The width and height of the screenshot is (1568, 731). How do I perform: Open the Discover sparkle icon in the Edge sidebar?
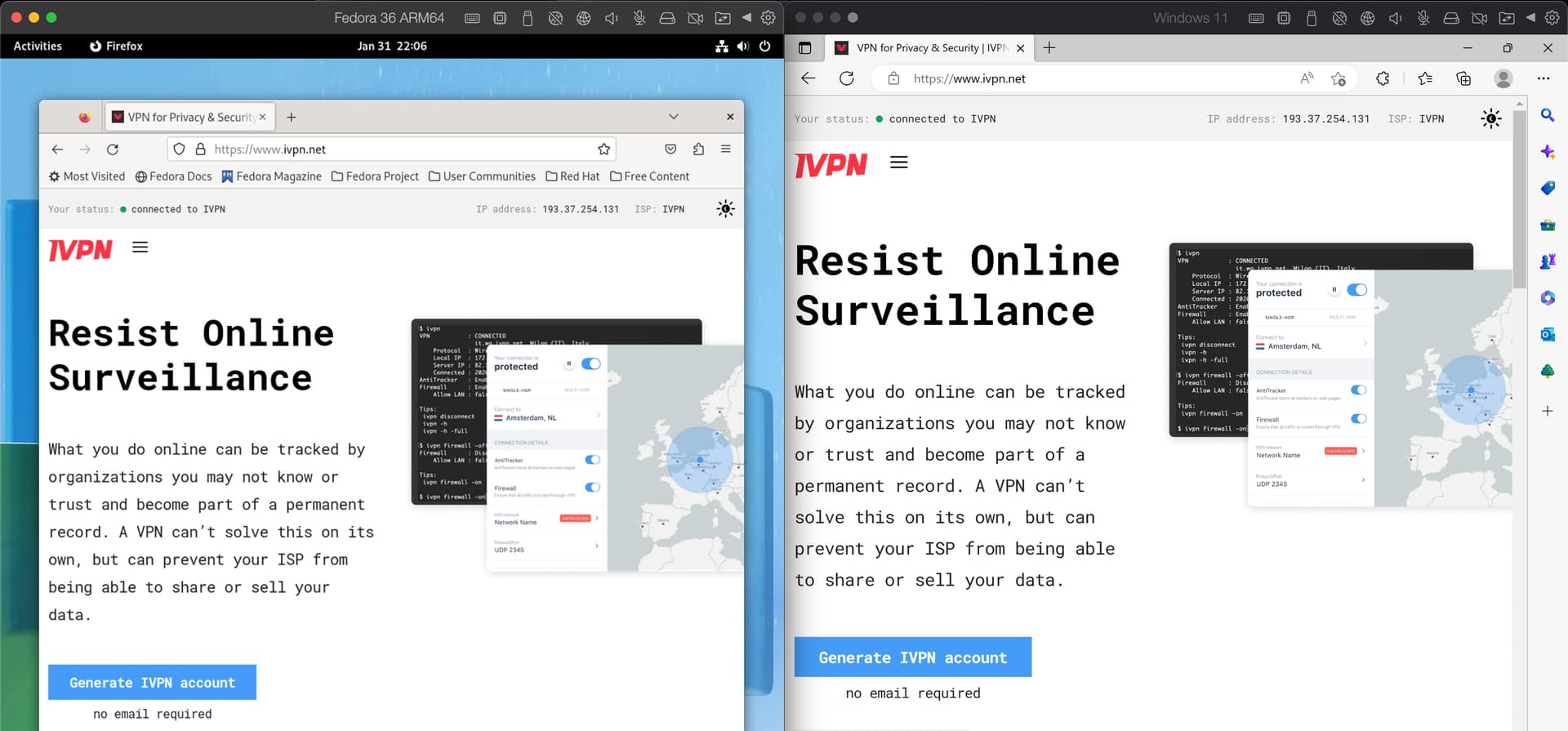click(x=1548, y=152)
